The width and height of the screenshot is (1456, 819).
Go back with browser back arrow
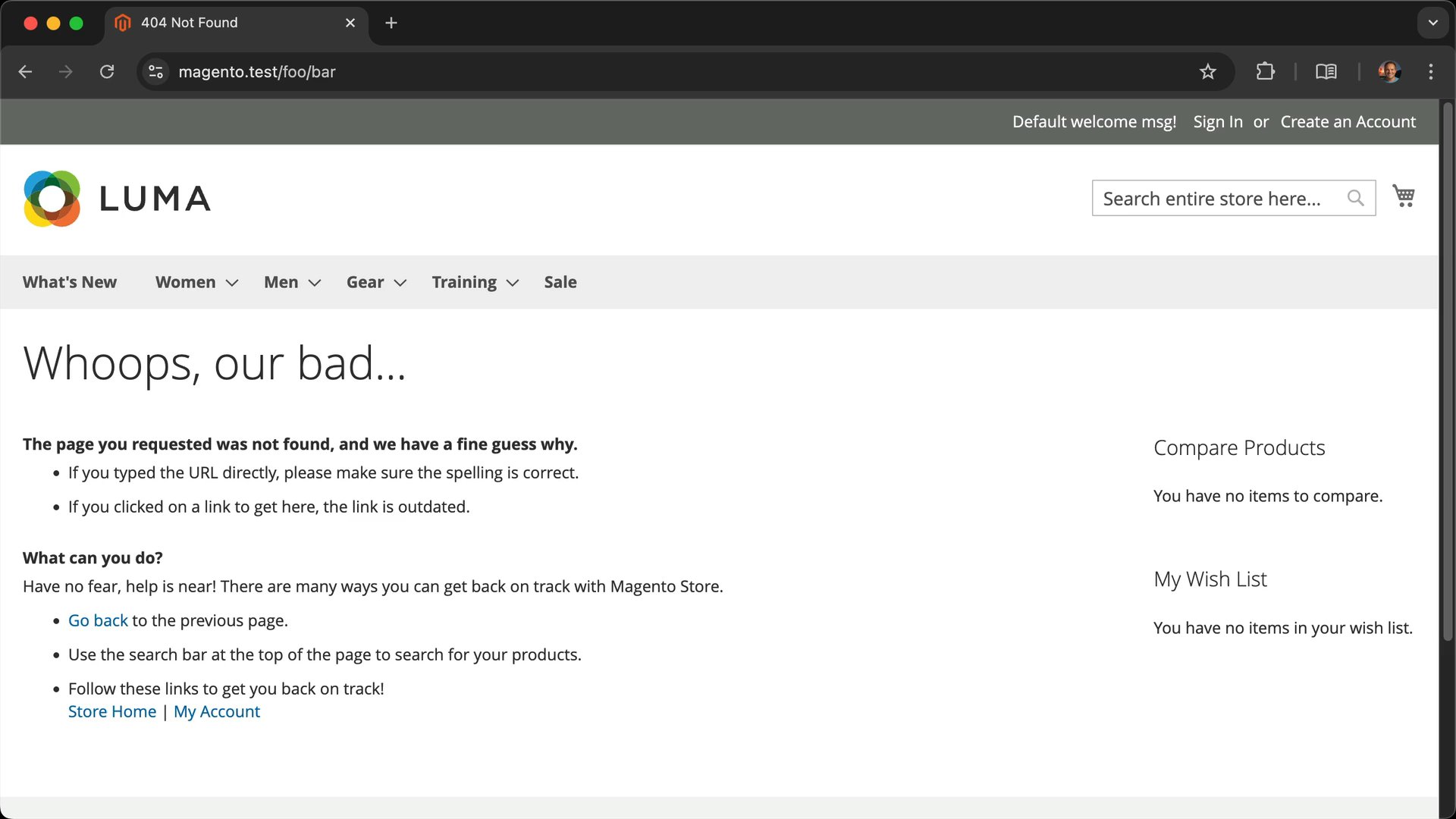pyautogui.click(x=25, y=71)
